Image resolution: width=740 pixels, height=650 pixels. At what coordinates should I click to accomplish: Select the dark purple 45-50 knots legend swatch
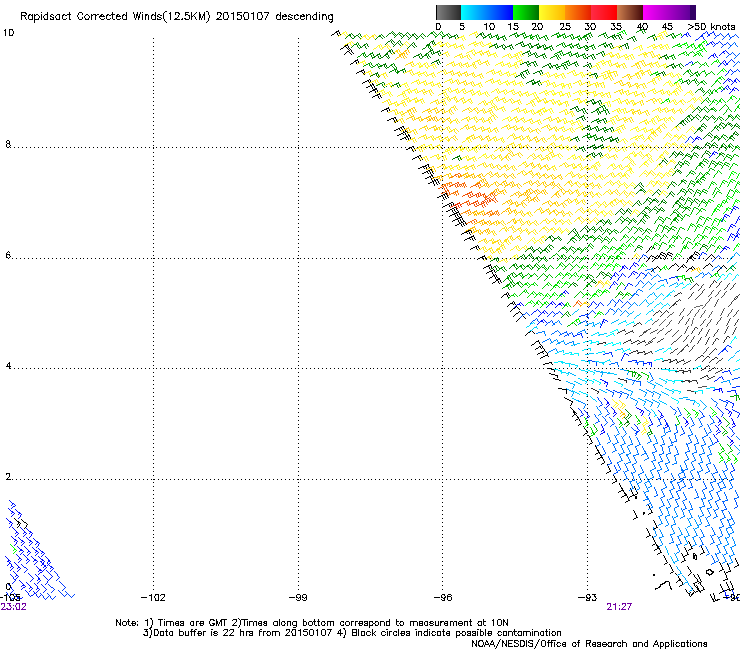click(x=682, y=12)
